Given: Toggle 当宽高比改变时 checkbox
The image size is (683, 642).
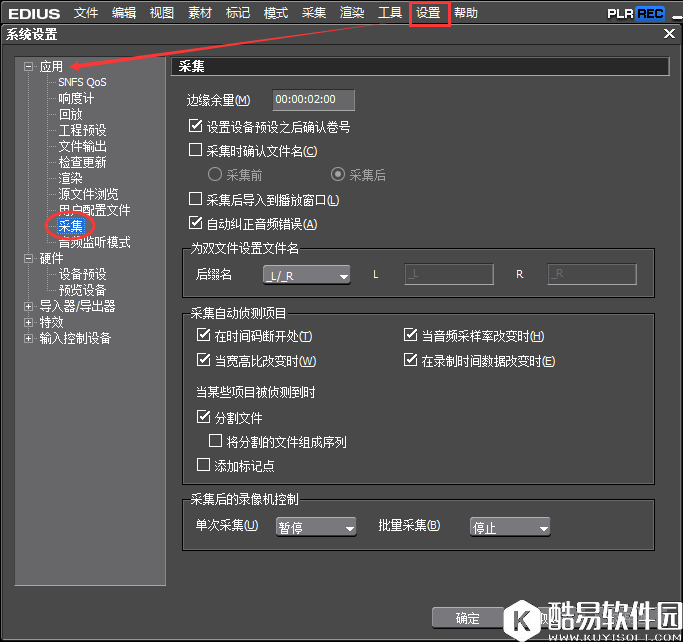Looking at the screenshot, I should (203, 360).
